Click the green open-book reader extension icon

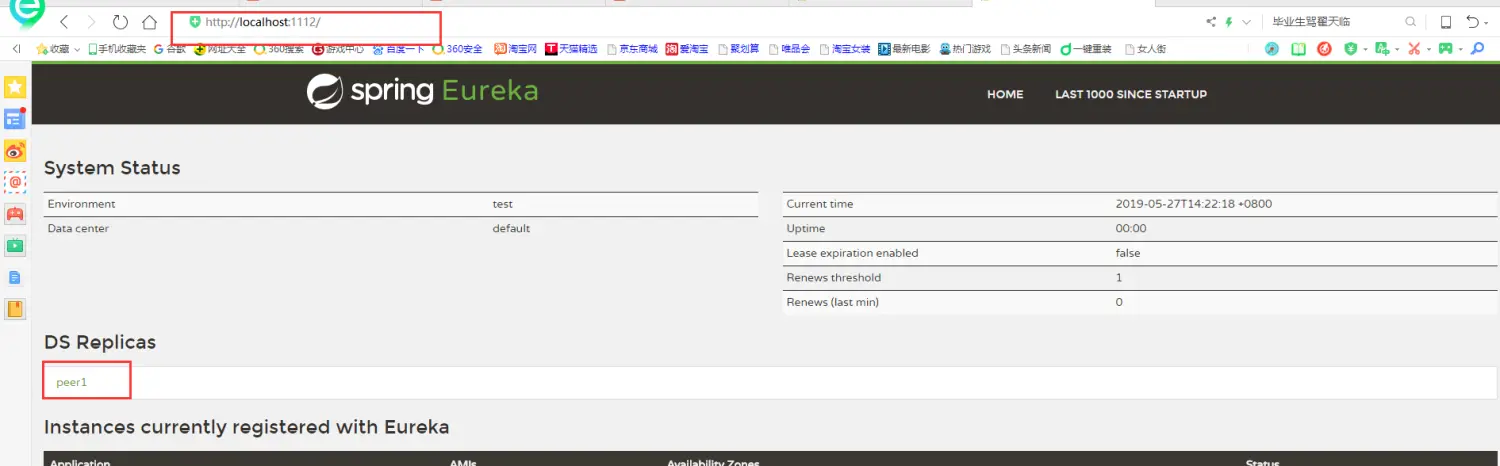click(1298, 48)
